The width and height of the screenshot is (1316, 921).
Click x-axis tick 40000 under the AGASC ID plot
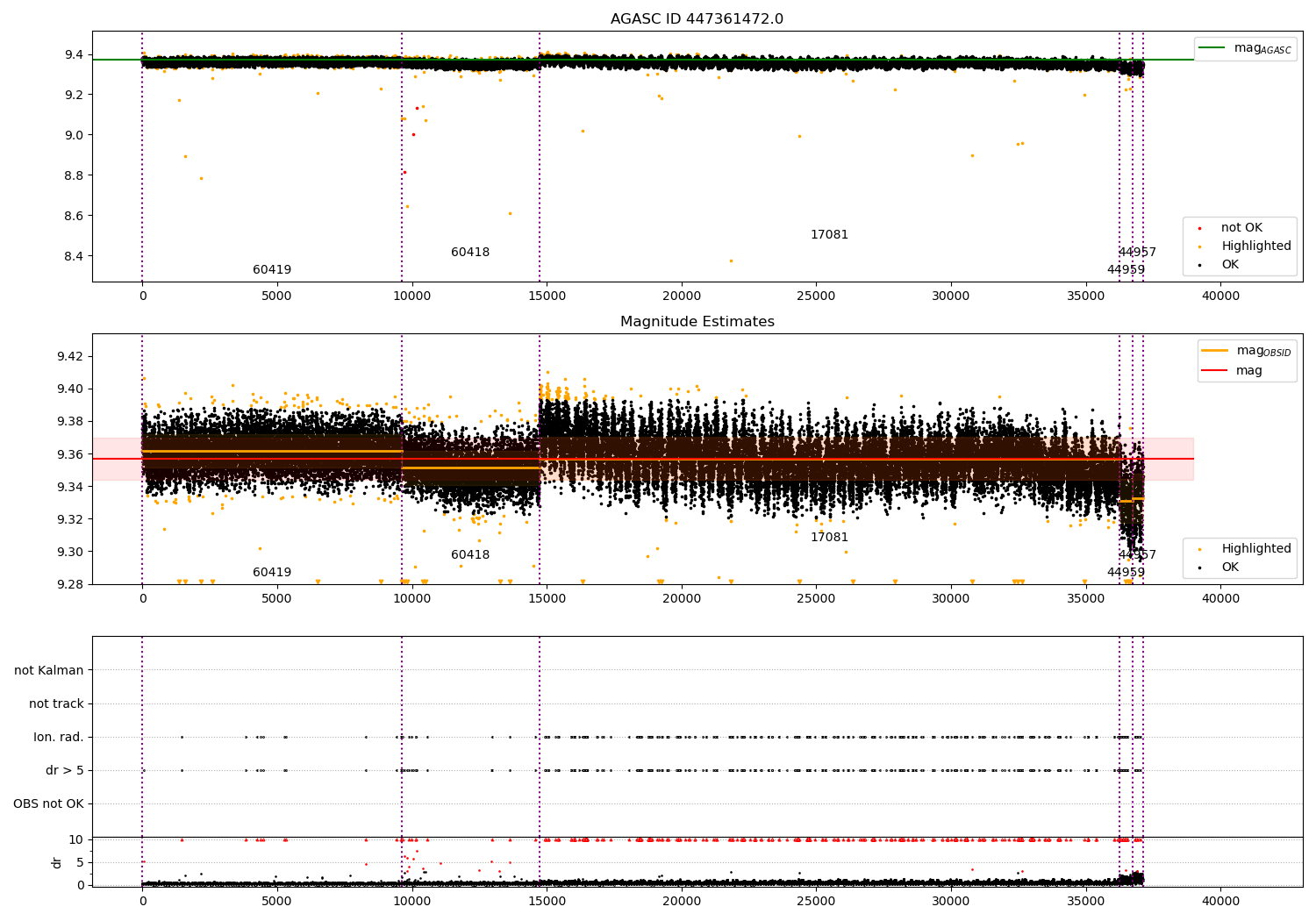pyautogui.click(x=1220, y=296)
